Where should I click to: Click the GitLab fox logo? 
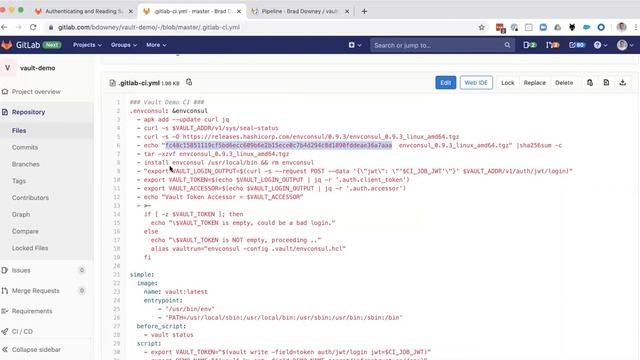[x=7, y=45]
